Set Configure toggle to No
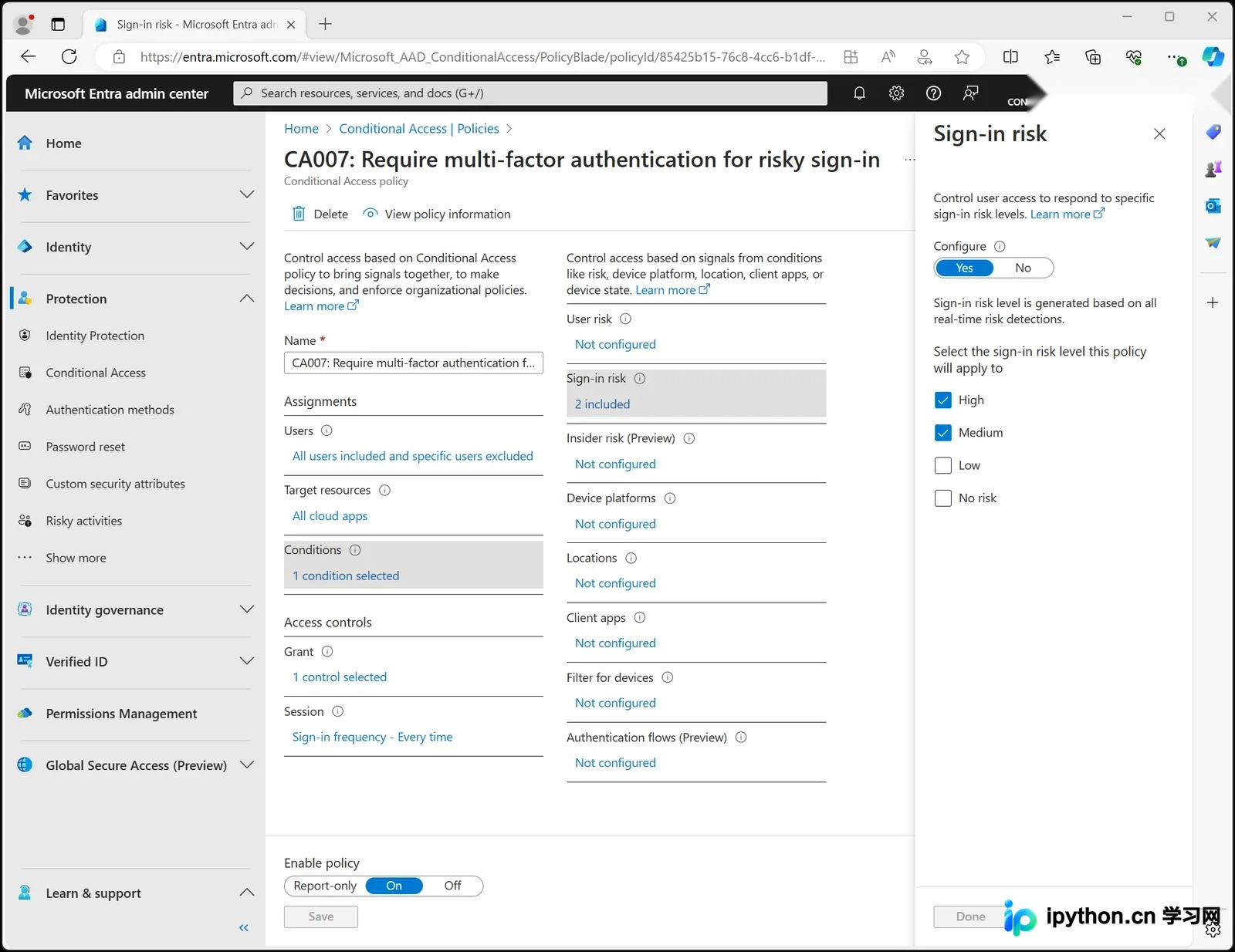The height and width of the screenshot is (952, 1235). click(x=1023, y=268)
